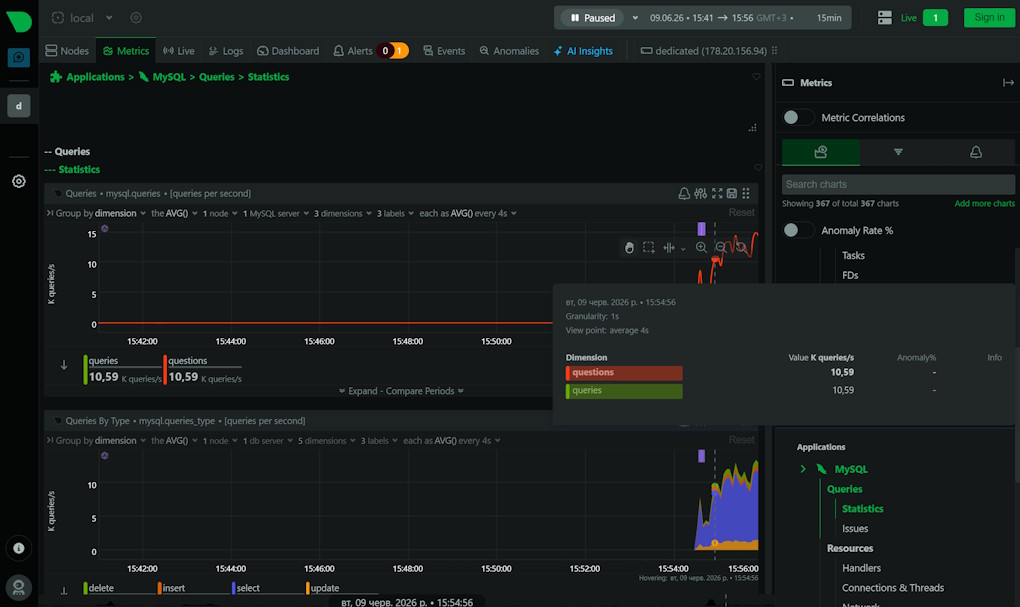This screenshot has height=607, width=1020.
Task: Select the 'd' space avatar
Action: click(19, 105)
